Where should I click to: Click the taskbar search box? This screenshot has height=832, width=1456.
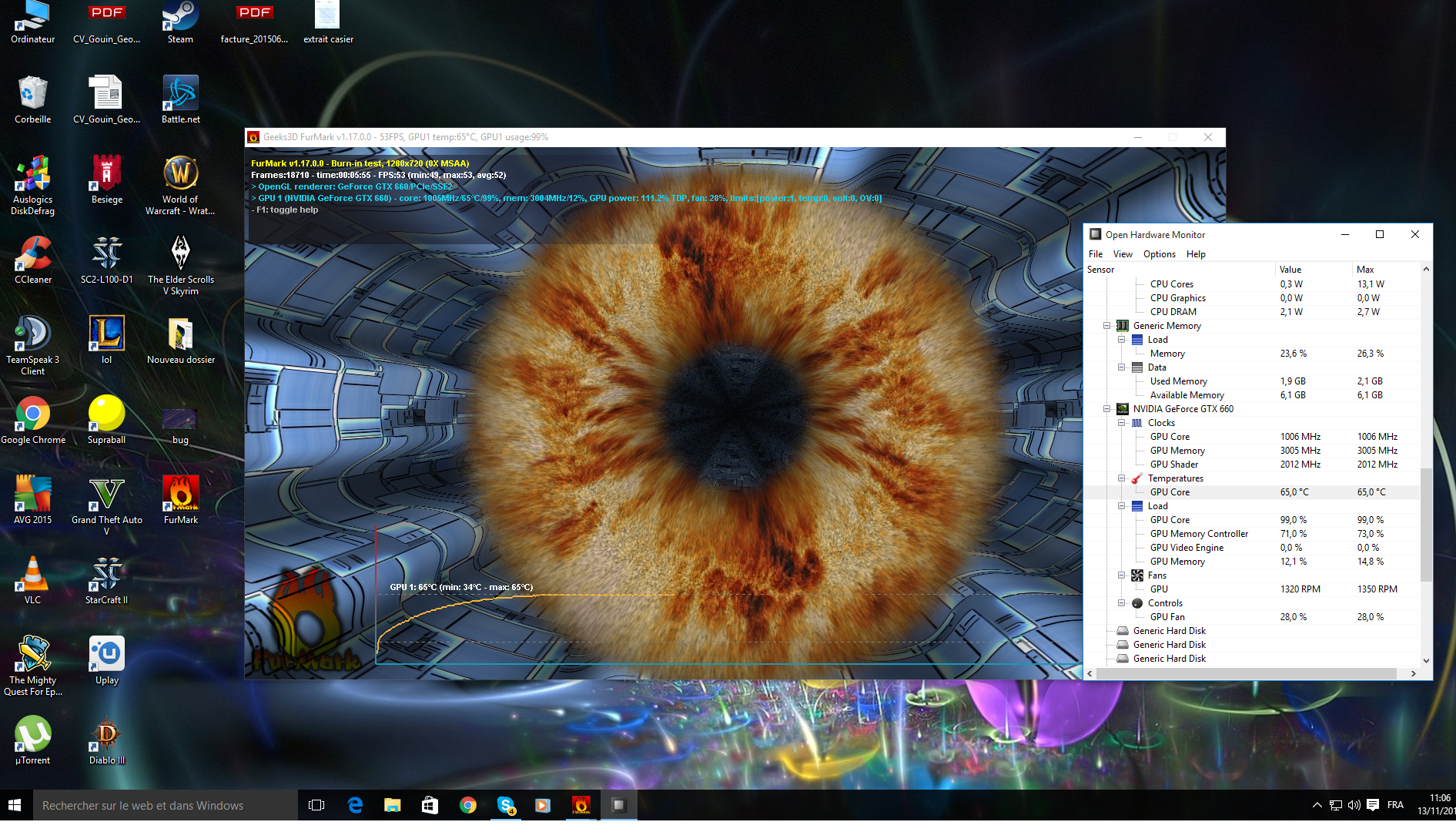[165, 805]
